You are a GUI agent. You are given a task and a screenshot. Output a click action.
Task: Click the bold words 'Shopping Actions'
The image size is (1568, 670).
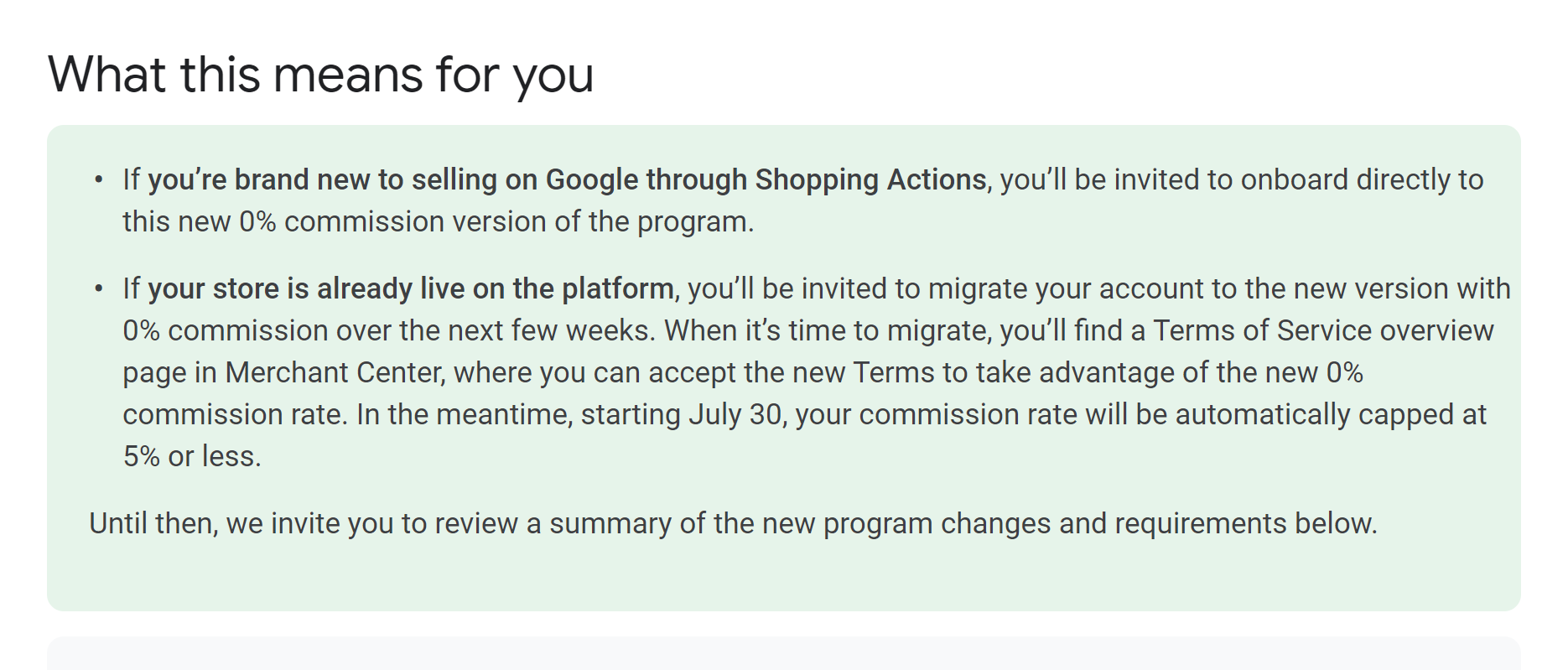tap(870, 179)
